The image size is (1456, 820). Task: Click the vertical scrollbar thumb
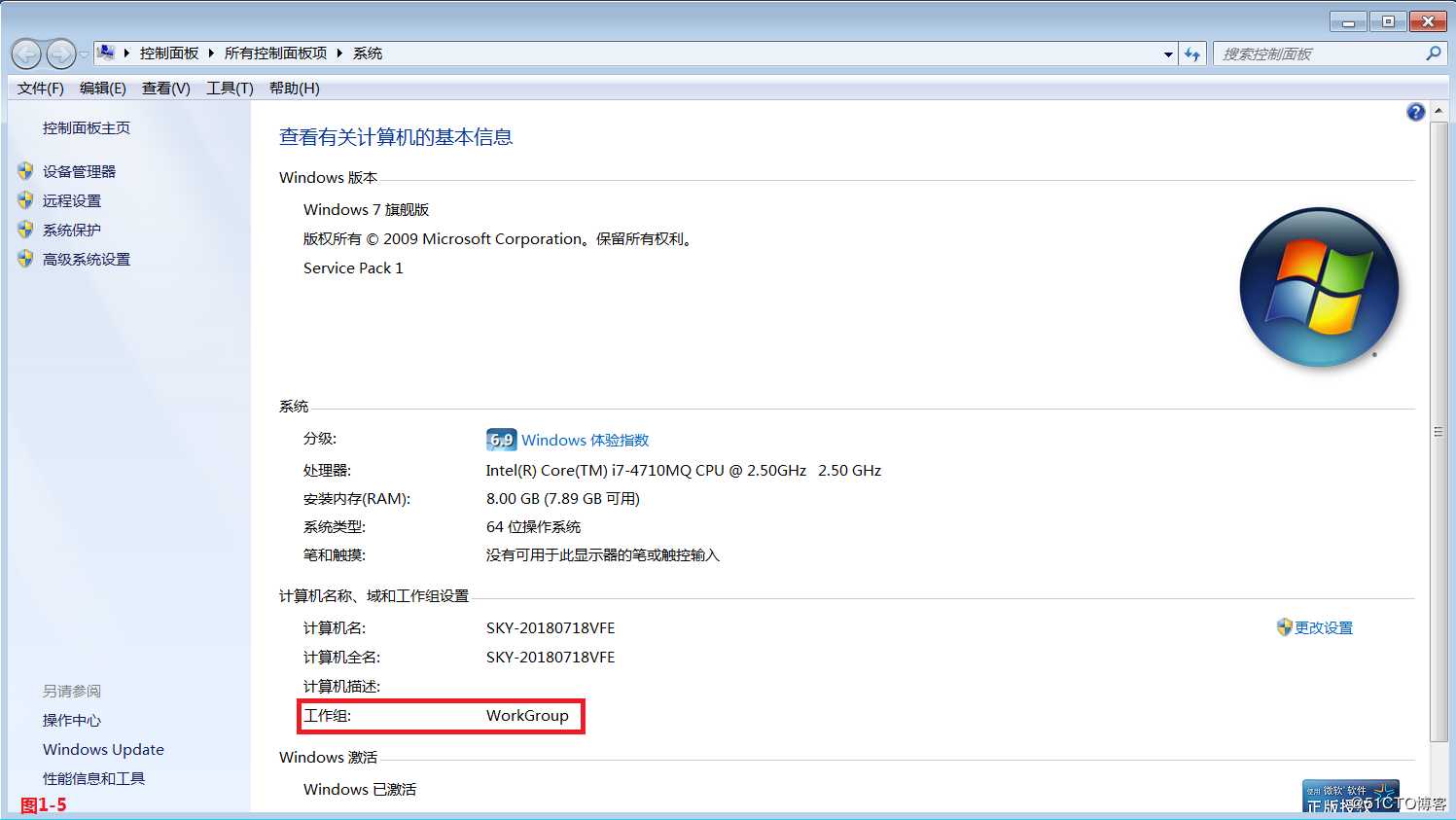coord(1438,431)
